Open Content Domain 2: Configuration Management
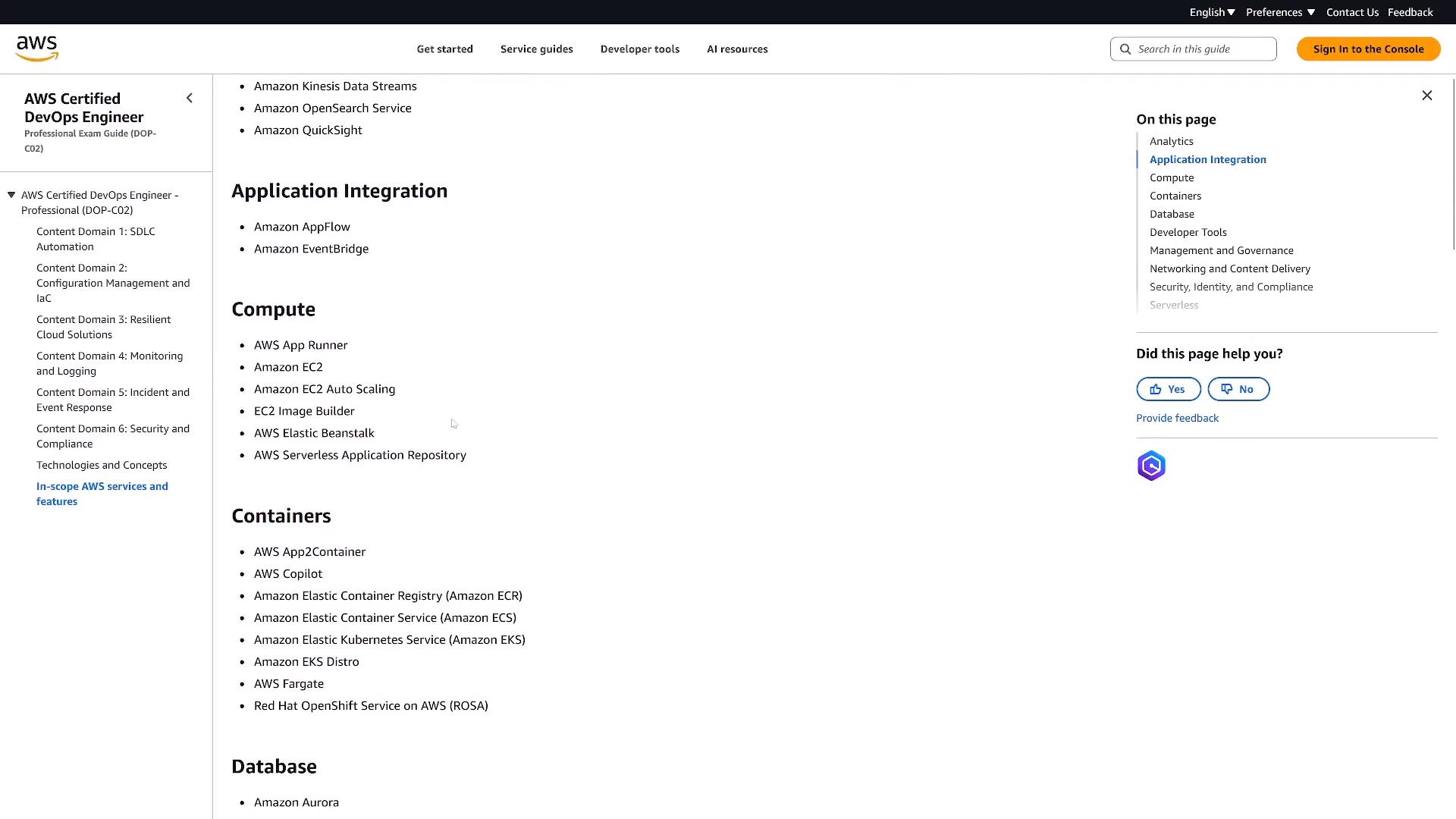The image size is (1456, 819). pyautogui.click(x=113, y=283)
